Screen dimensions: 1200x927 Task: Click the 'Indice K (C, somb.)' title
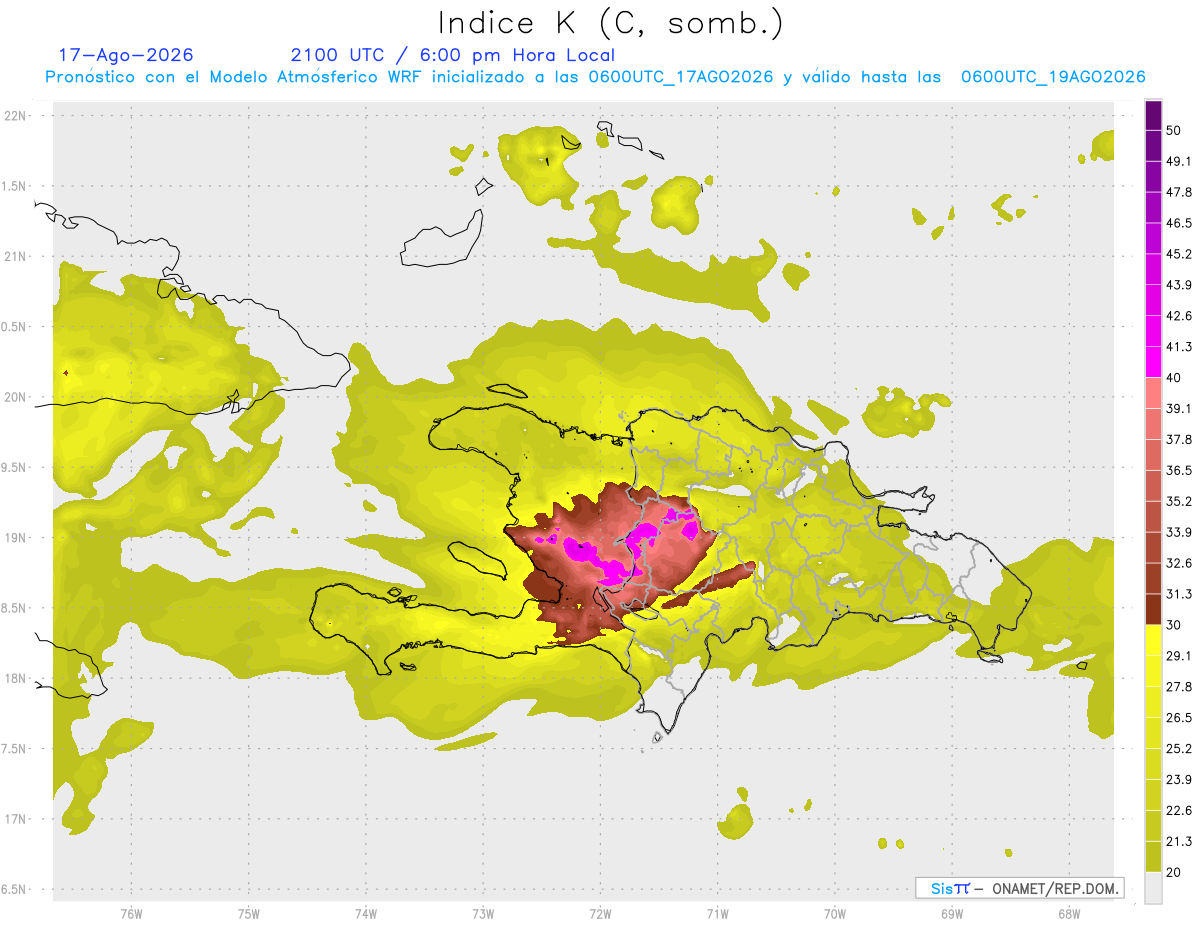(x=610, y=24)
